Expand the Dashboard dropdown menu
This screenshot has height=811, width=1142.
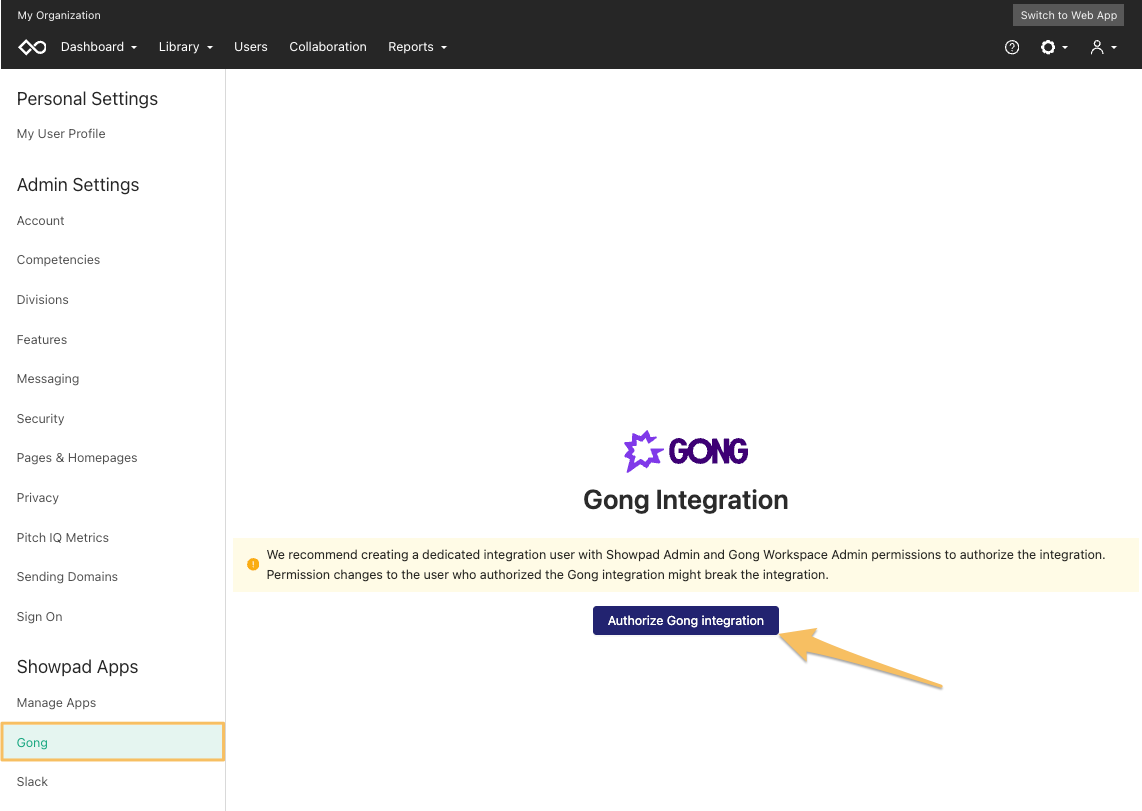coord(98,47)
